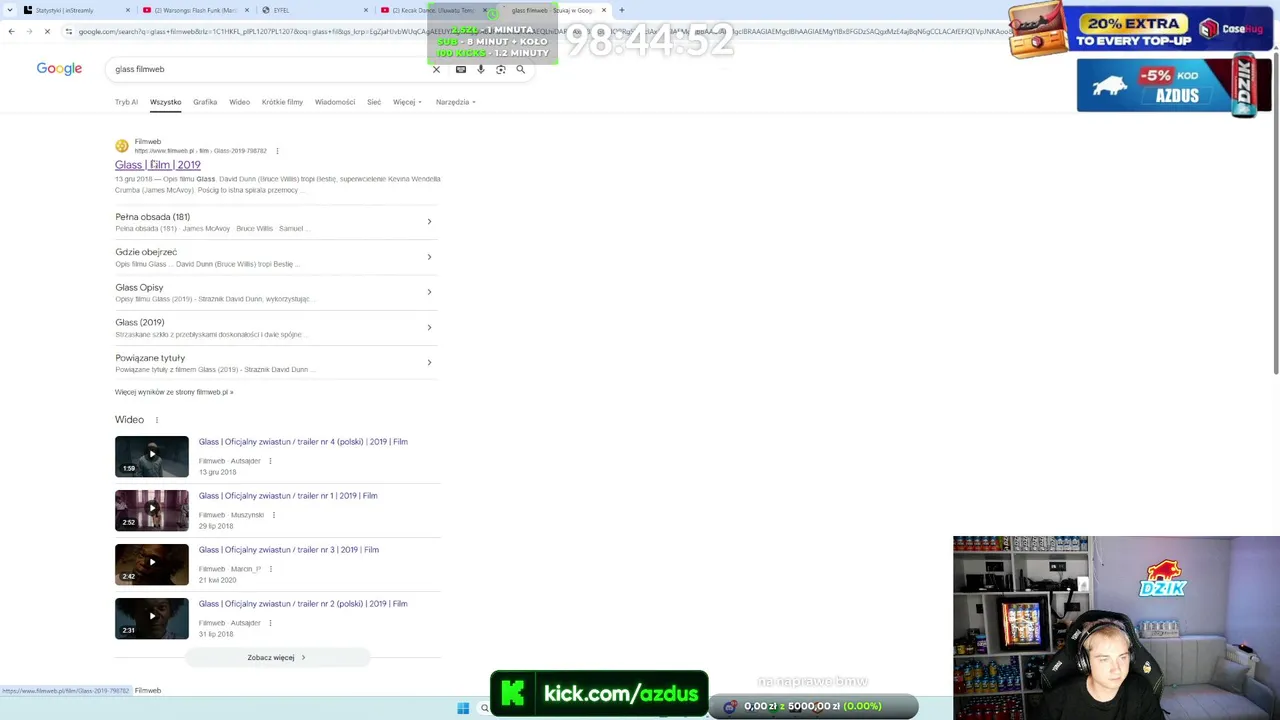Open the Windows Start menu

click(x=463, y=708)
